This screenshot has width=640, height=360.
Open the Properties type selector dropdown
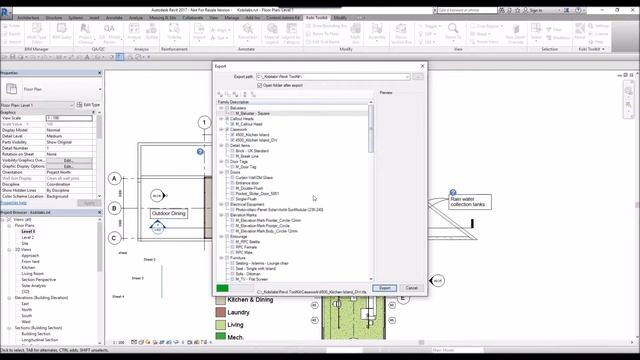pyautogui.click(x=100, y=89)
